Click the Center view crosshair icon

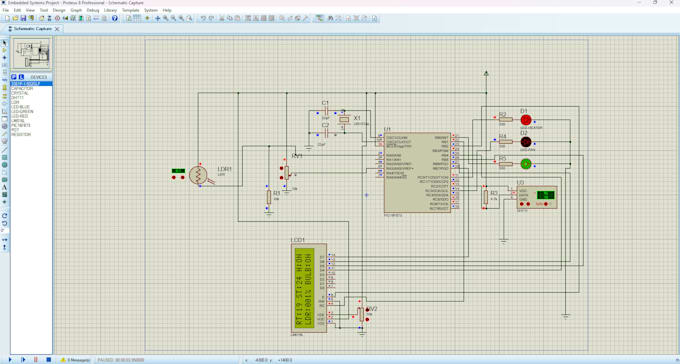coord(157,18)
